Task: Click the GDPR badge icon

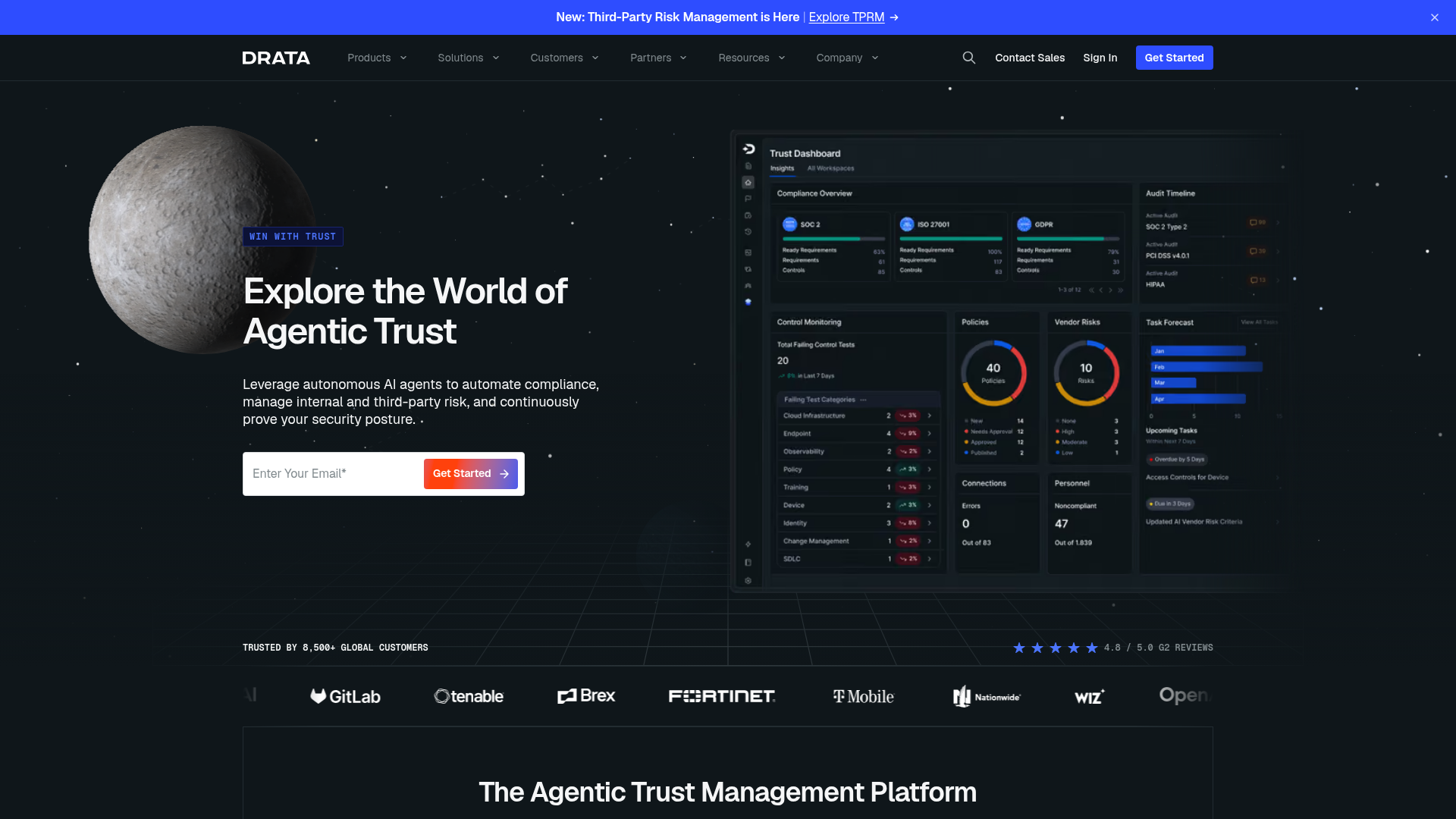Action: tap(1025, 224)
